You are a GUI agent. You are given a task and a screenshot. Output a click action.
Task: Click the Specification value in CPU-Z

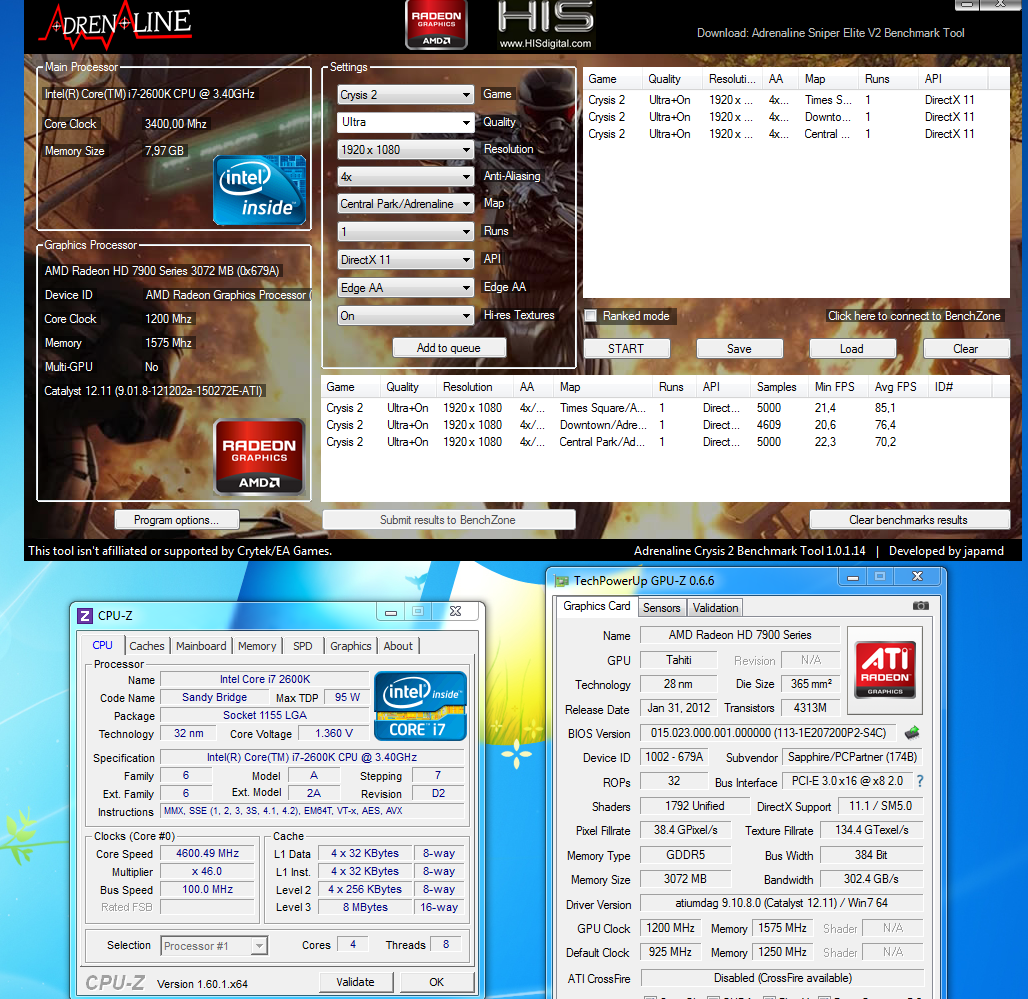(x=312, y=757)
